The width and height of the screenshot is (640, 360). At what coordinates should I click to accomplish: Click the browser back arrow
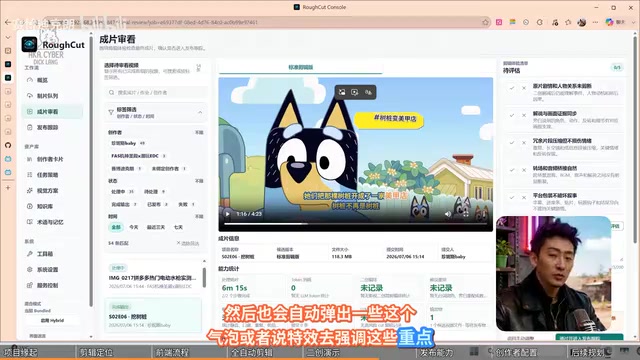click(x=8, y=22)
